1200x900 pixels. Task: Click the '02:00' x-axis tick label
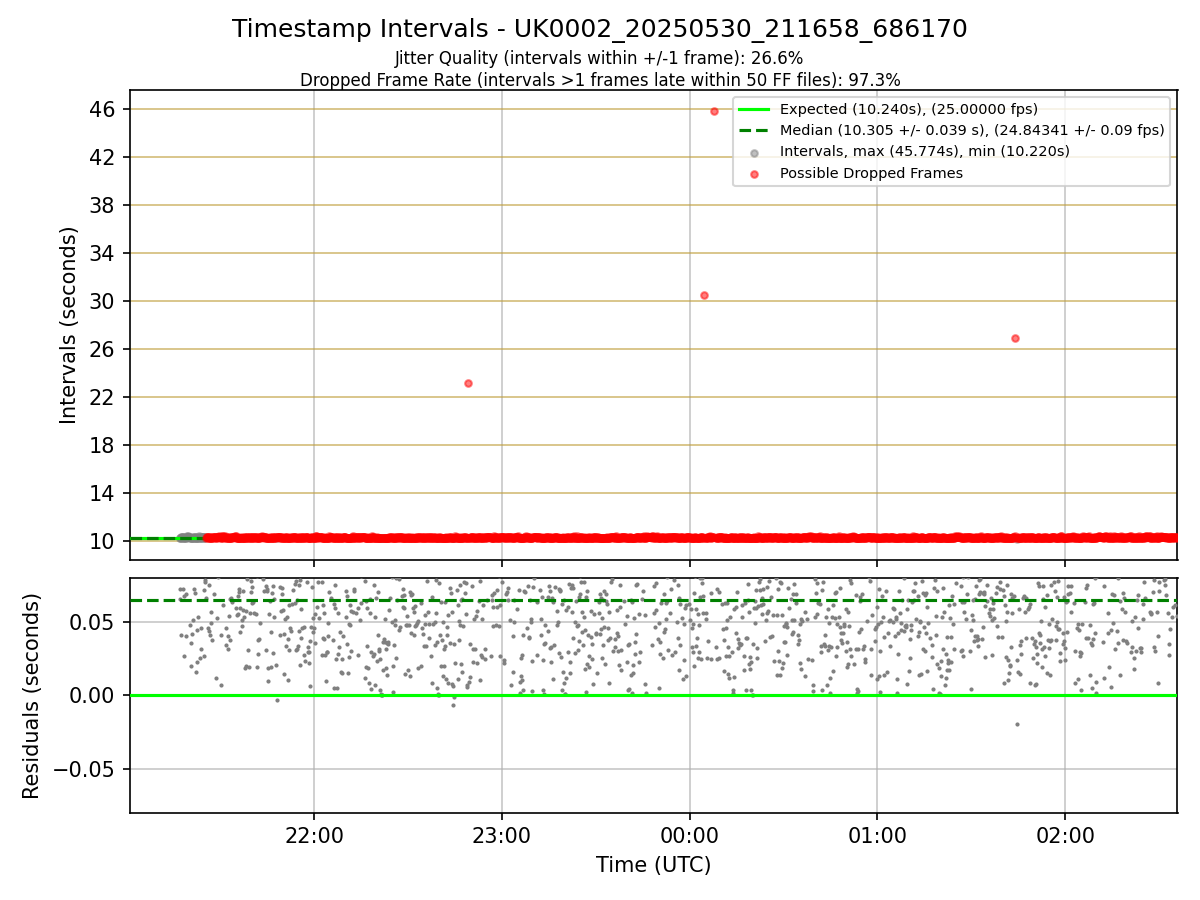[1065, 834]
